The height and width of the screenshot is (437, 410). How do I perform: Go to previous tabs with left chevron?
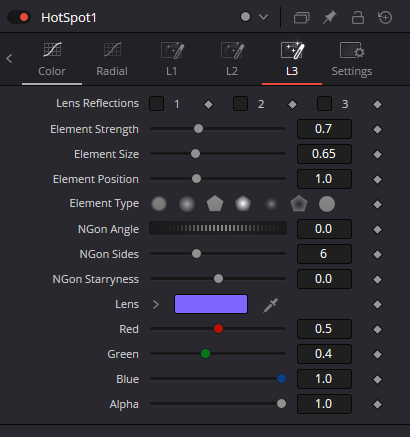[x=9, y=59]
